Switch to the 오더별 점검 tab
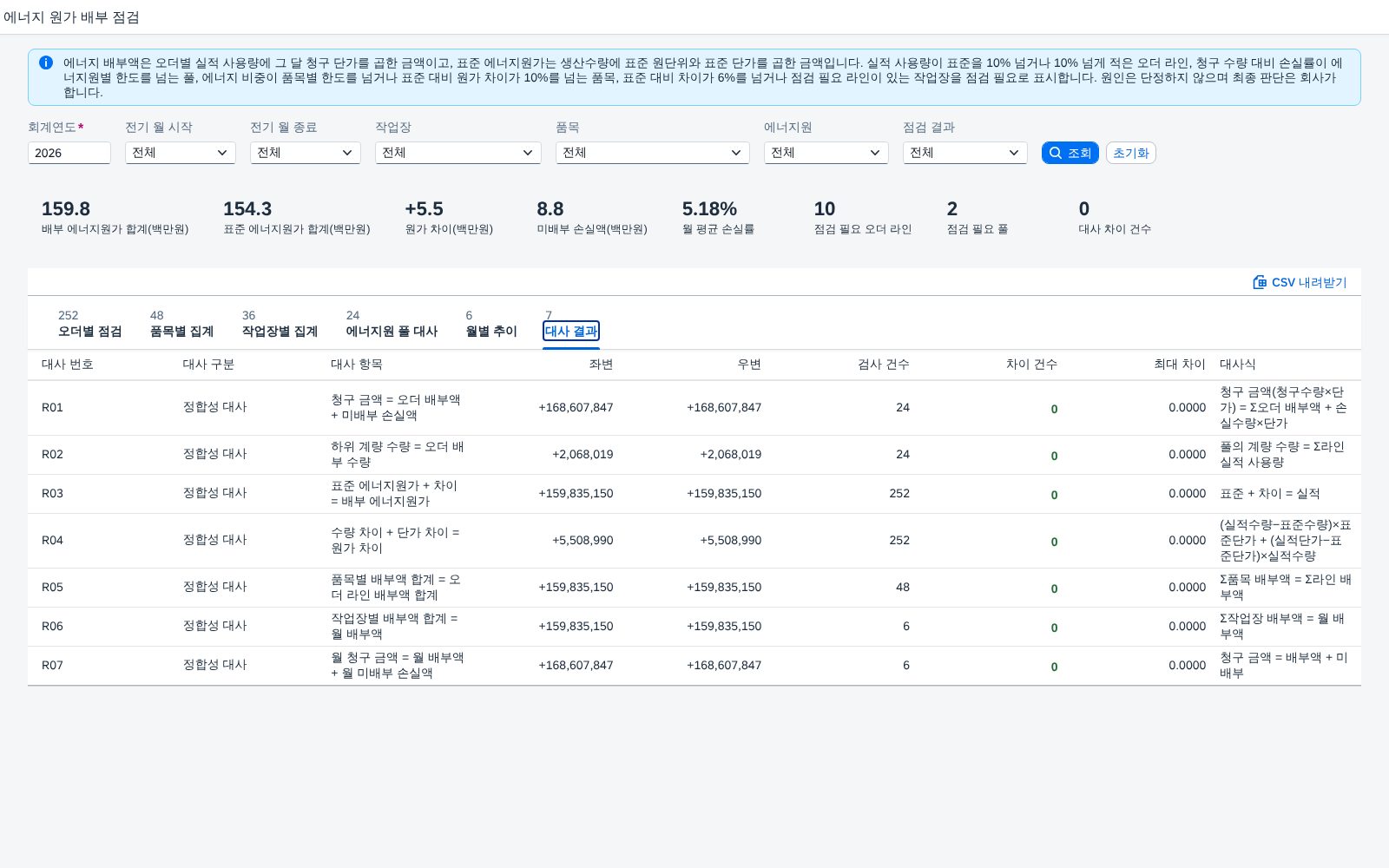This screenshot has height=868, width=1389. pos(89,325)
